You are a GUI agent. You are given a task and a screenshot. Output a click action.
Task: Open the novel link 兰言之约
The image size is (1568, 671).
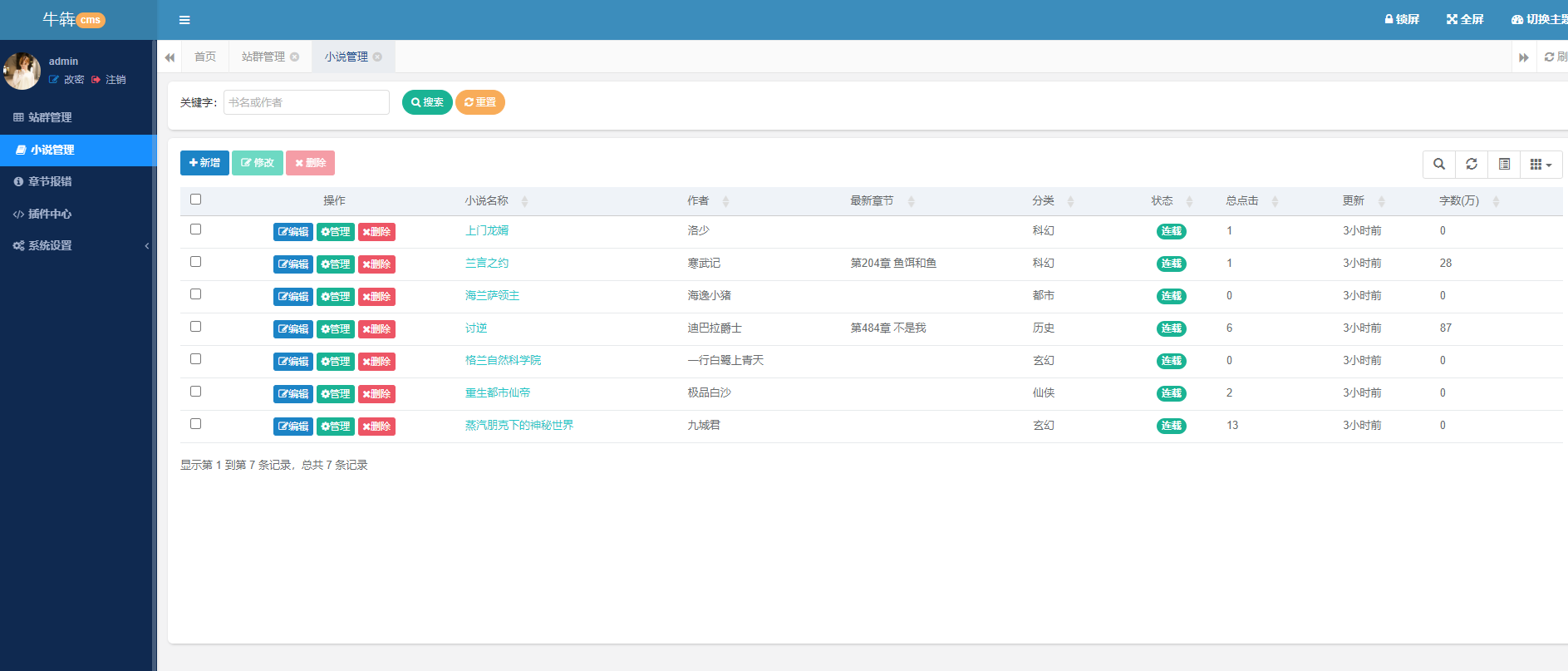pyautogui.click(x=487, y=263)
